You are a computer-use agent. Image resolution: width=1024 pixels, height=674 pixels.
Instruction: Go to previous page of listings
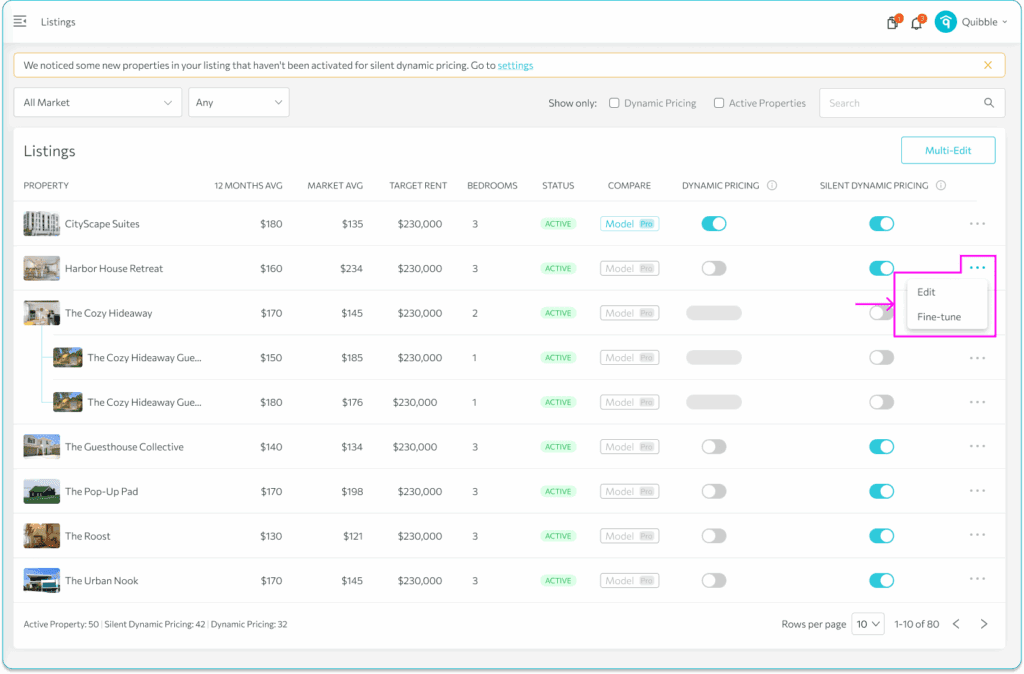tap(956, 624)
